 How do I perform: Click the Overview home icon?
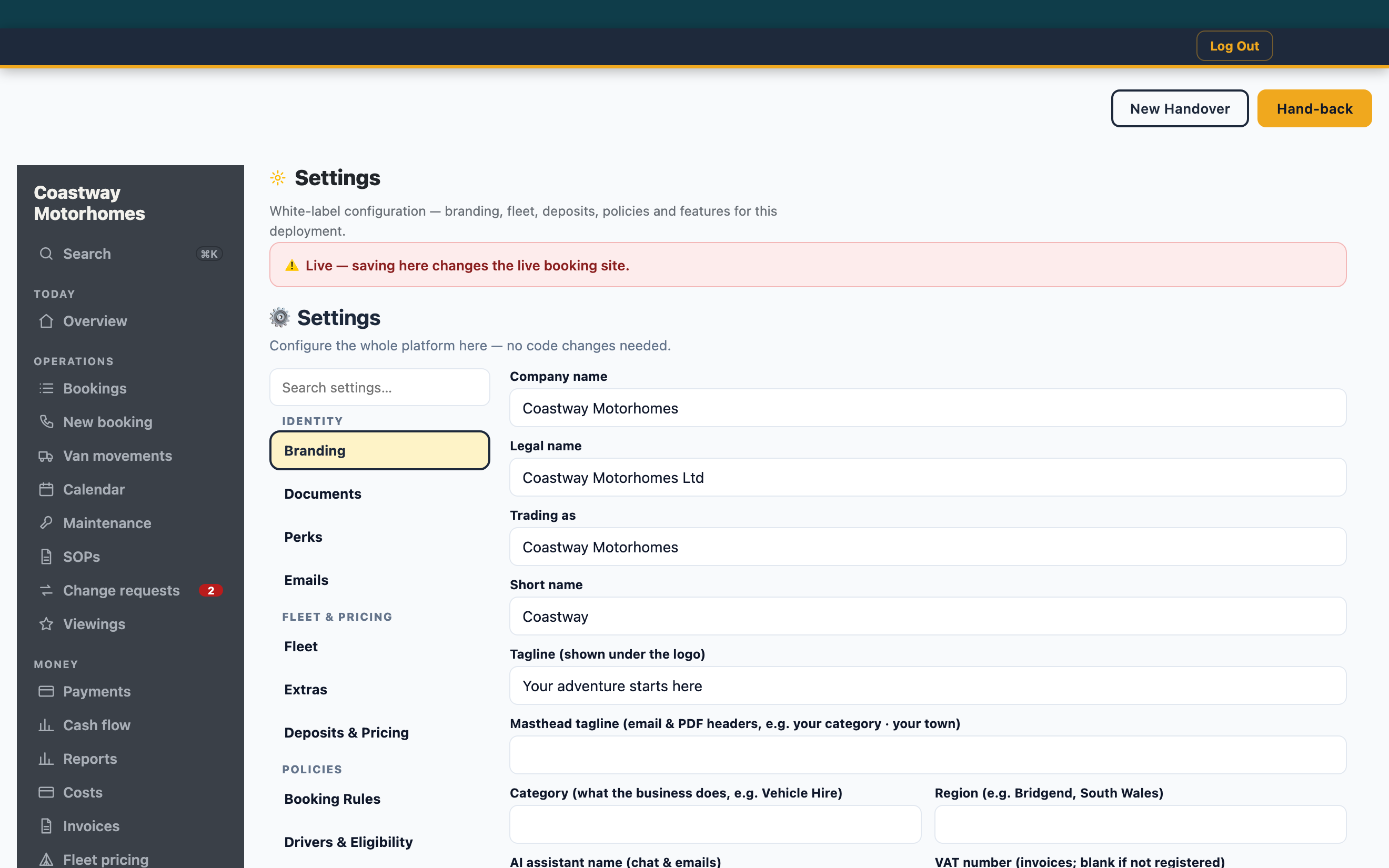point(46,321)
